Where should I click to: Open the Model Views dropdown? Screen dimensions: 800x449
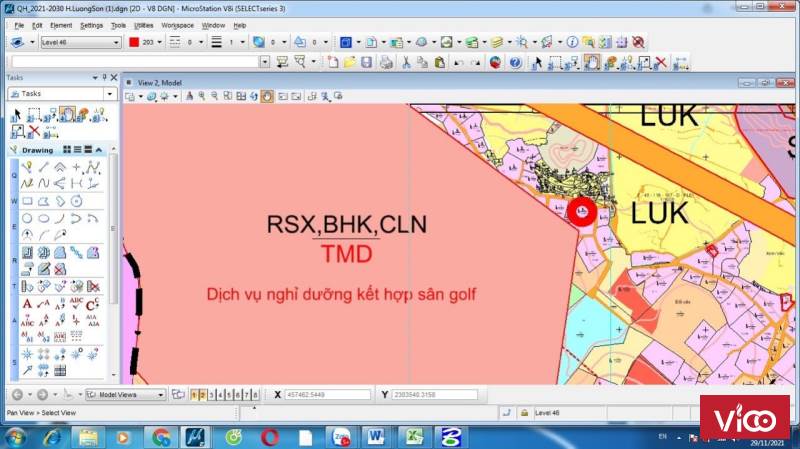(x=126, y=395)
